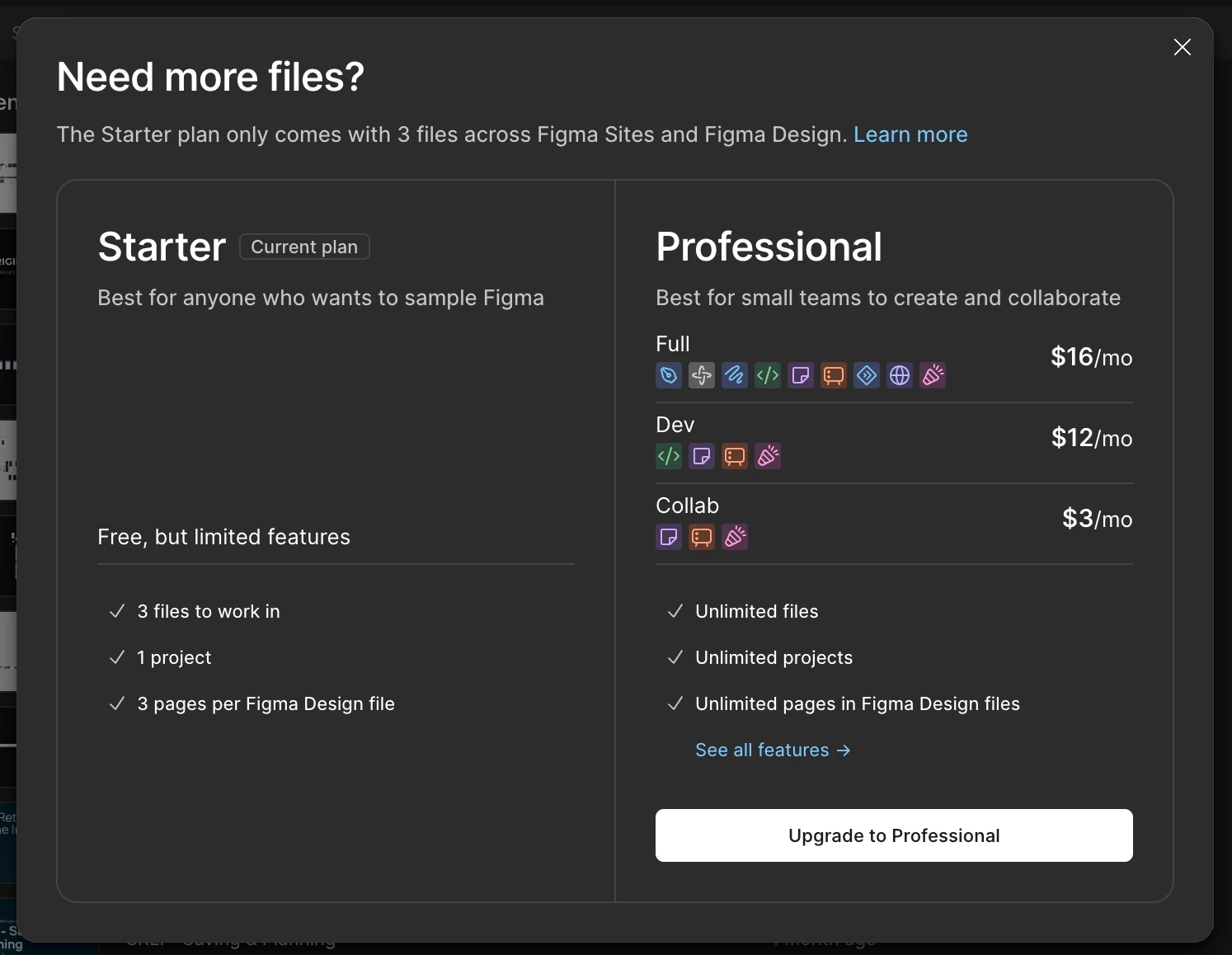
Task: Click the Slides presentation icon in Dev row
Action: pos(735,456)
